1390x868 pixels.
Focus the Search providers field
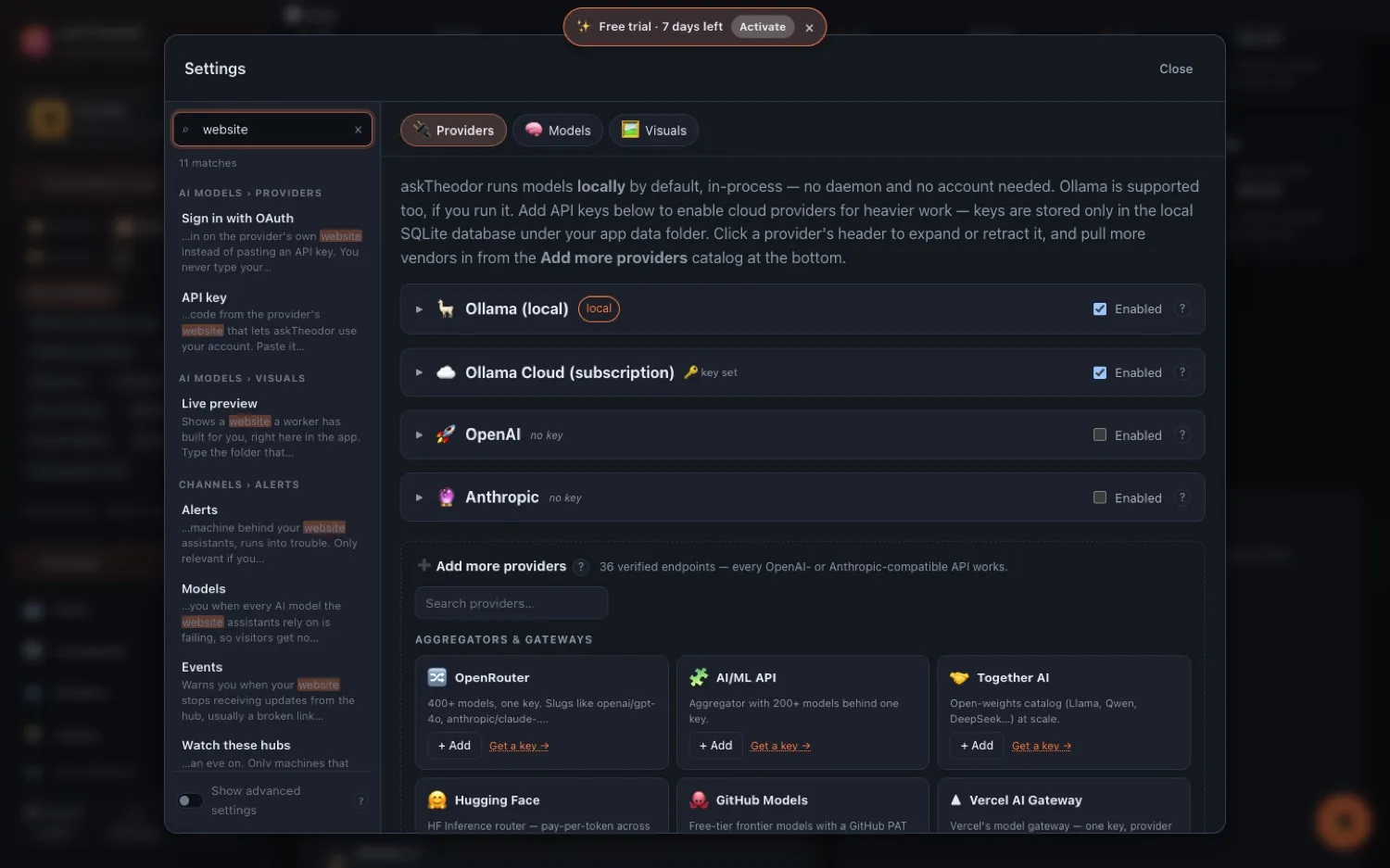click(512, 603)
